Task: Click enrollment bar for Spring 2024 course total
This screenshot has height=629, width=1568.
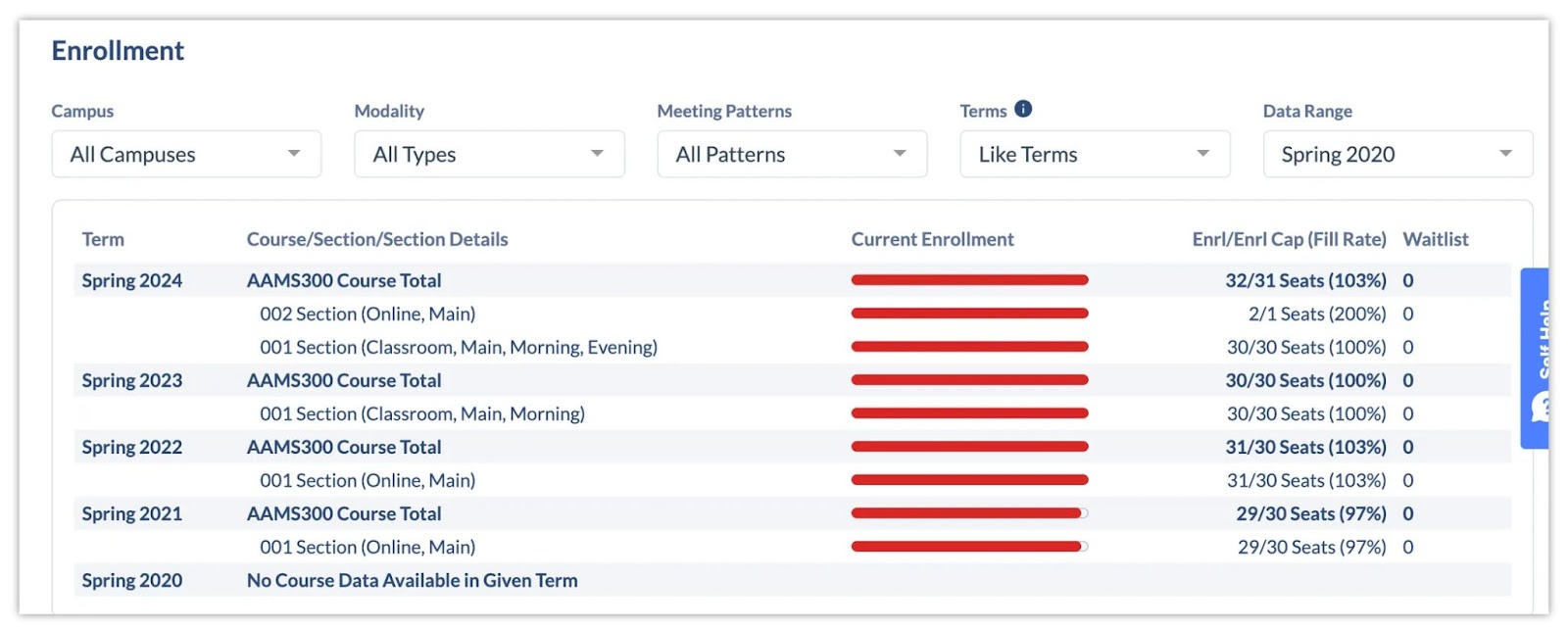Action: [x=970, y=280]
